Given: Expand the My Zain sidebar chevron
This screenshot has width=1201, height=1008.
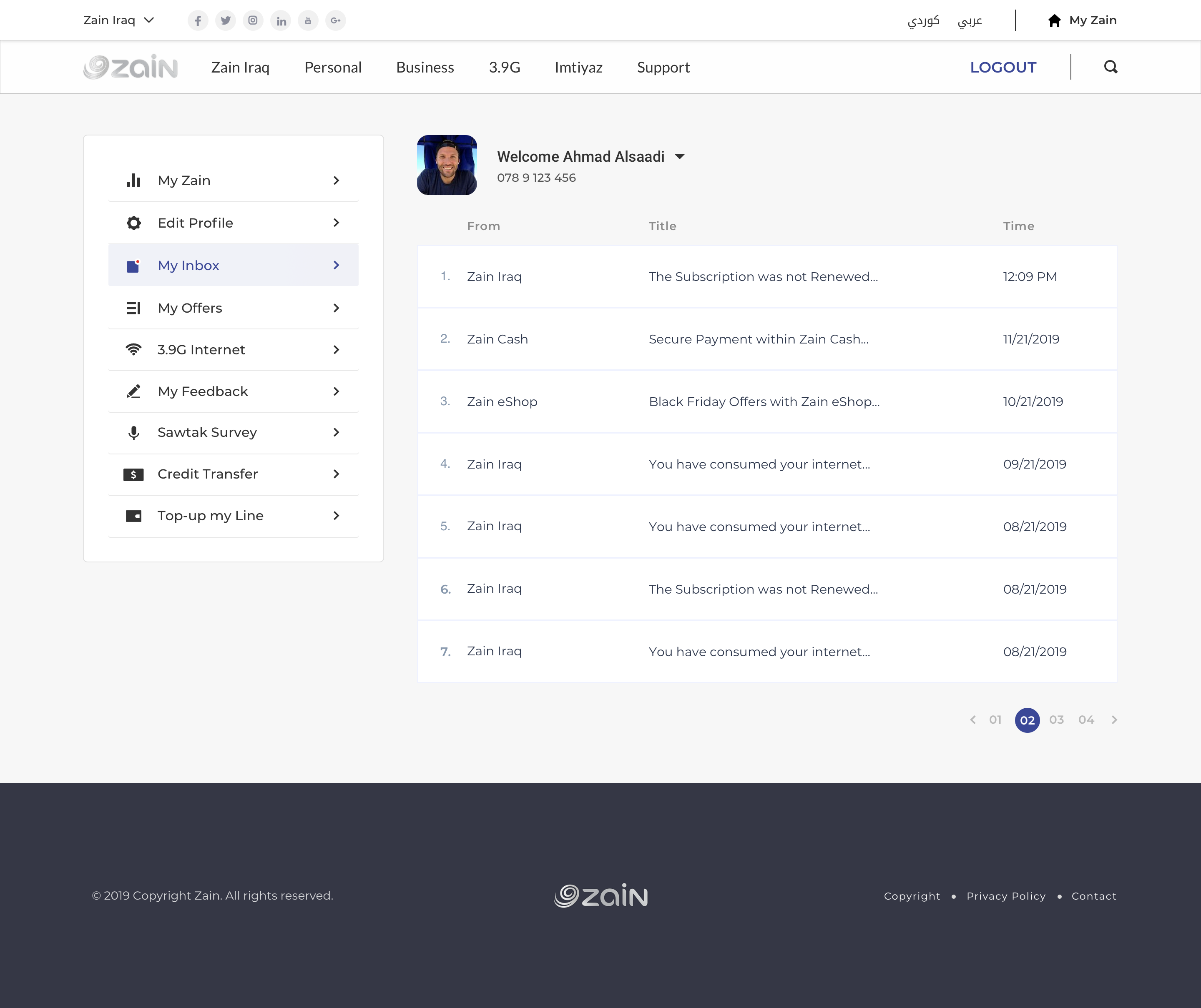Looking at the screenshot, I should (x=336, y=180).
